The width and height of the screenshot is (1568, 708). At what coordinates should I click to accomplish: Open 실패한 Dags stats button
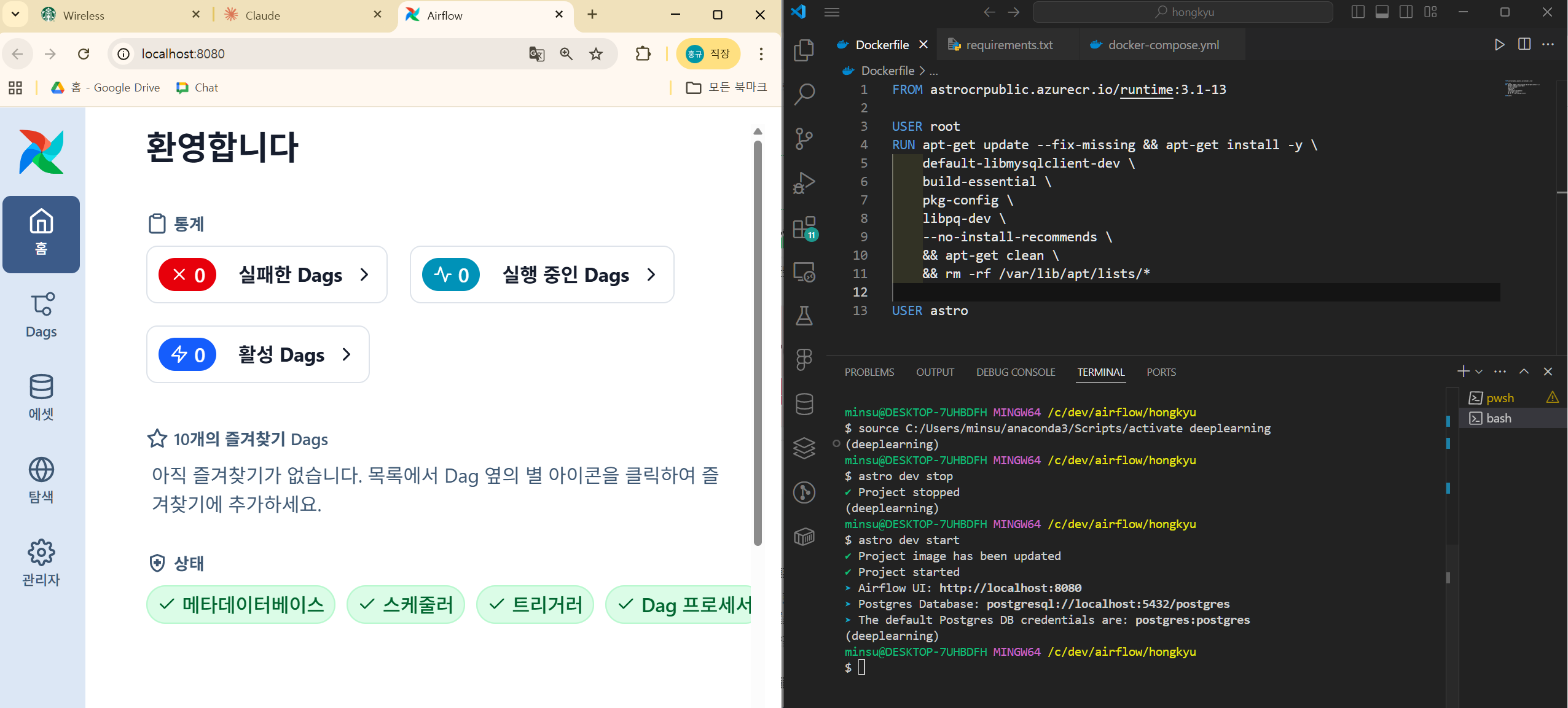tap(267, 274)
